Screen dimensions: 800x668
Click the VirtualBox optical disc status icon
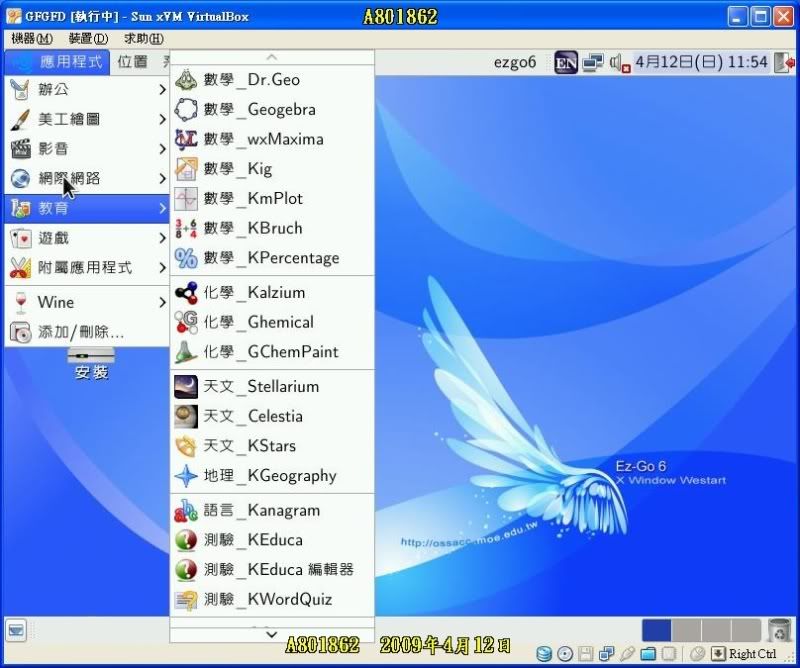565,654
